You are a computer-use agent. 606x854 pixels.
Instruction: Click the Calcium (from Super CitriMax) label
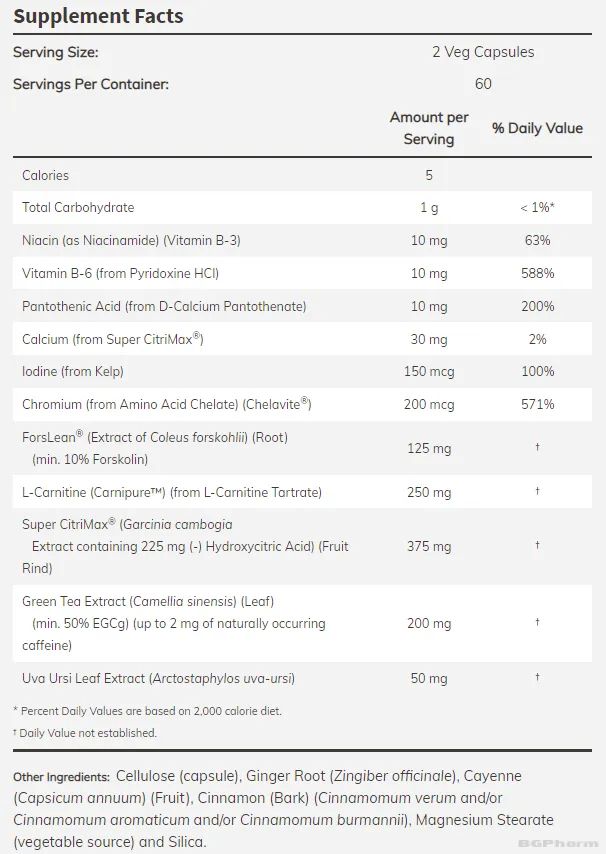pyautogui.click(x=113, y=339)
